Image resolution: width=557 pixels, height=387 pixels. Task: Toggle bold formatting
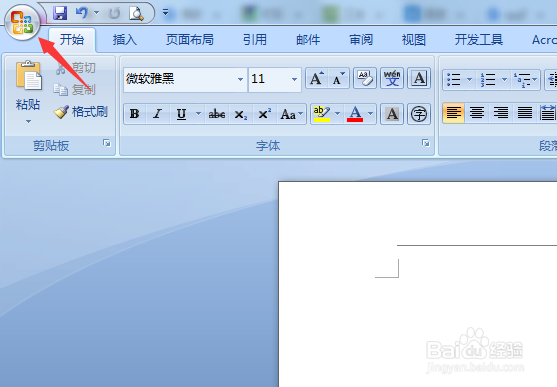[x=134, y=114]
